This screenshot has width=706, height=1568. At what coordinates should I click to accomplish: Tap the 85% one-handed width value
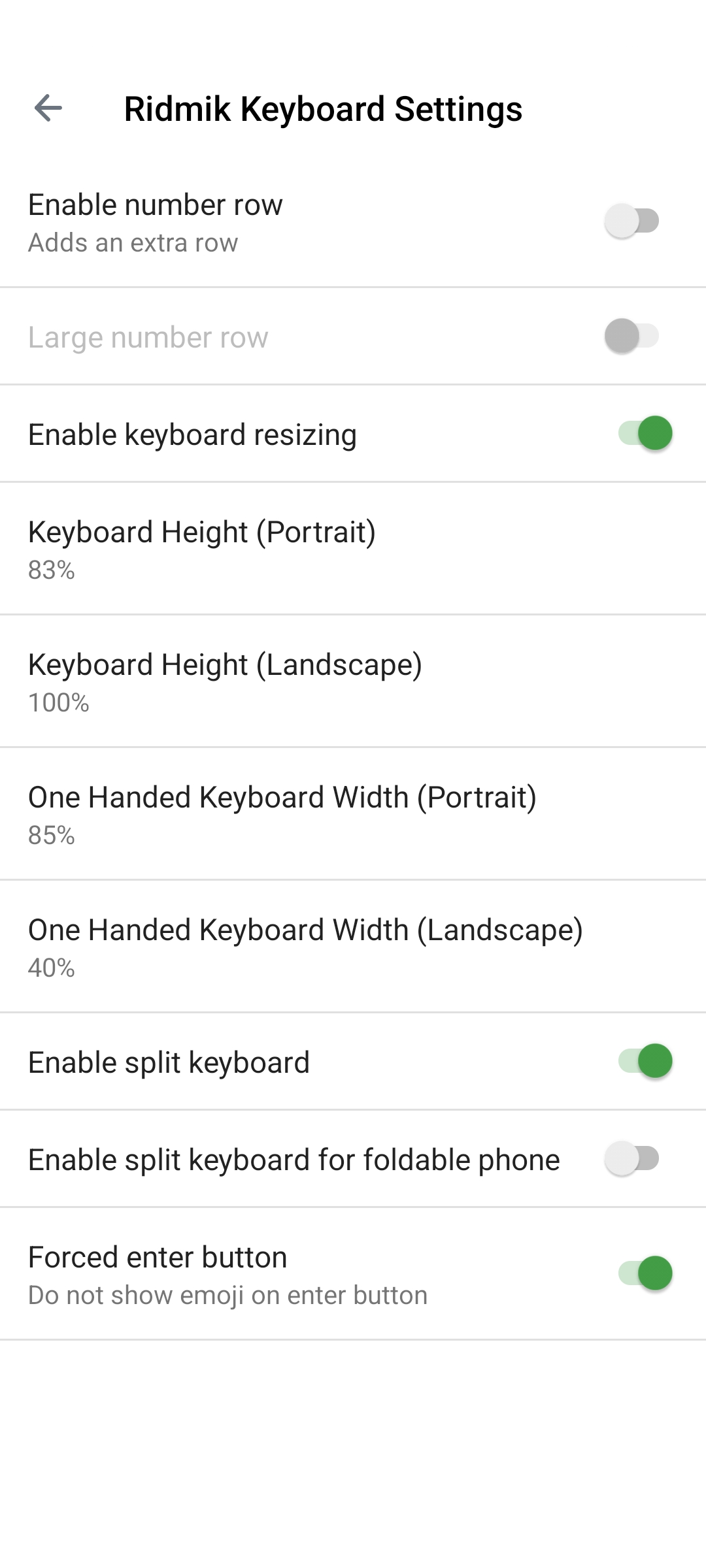coord(52,836)
